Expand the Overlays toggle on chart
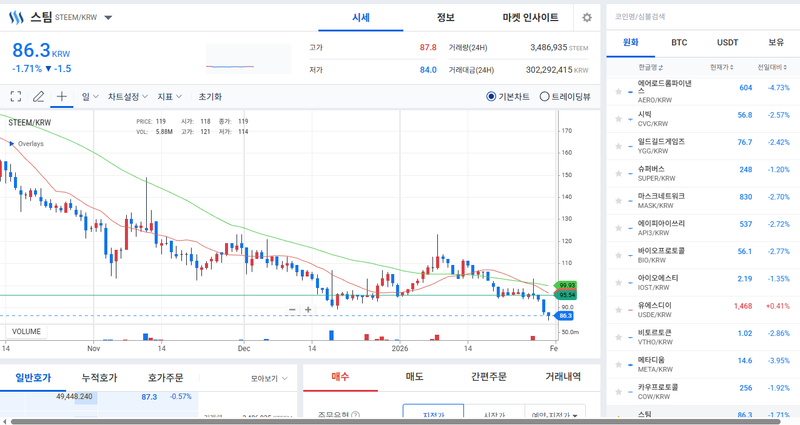This screenshot has width=800, height=425. pos(12,143)
